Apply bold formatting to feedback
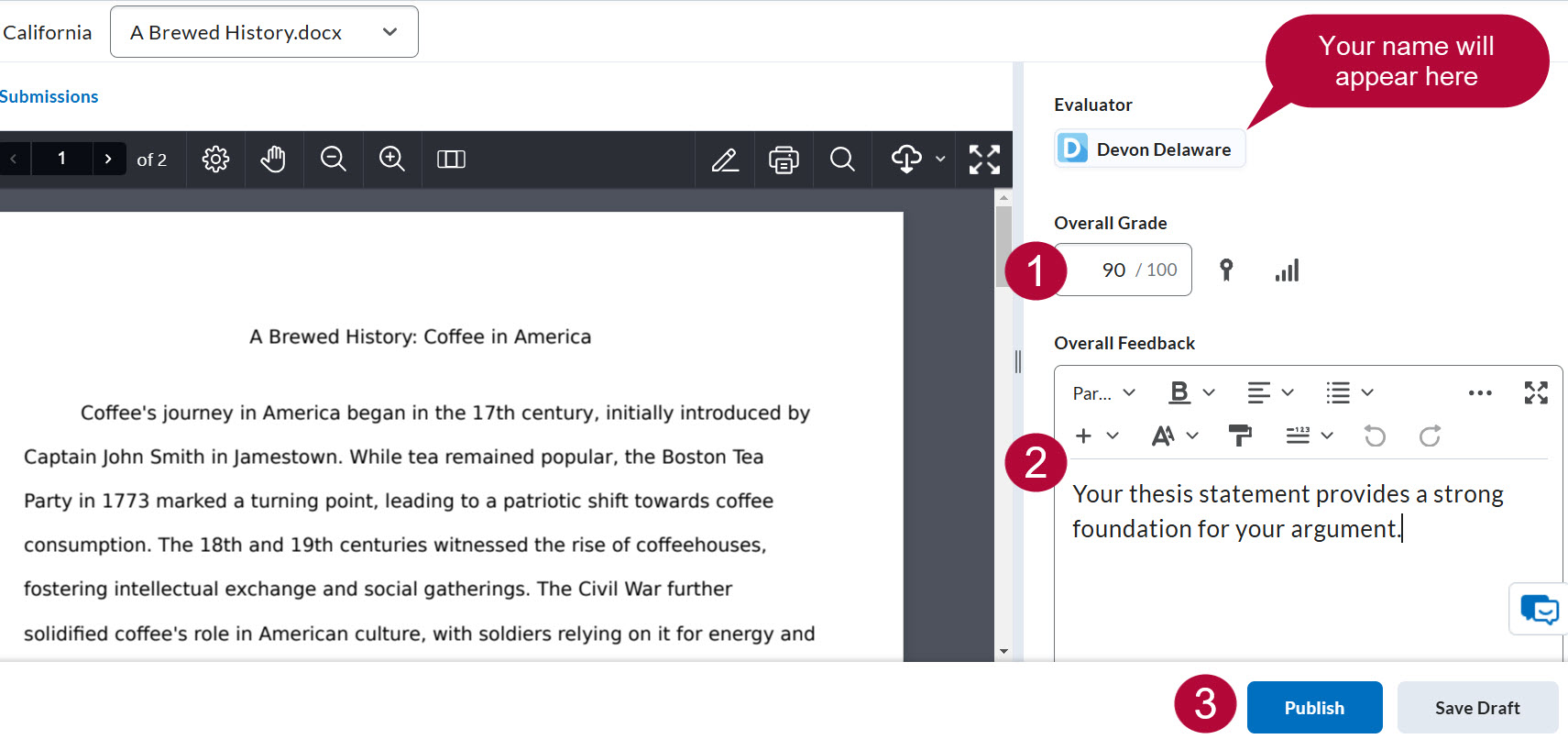 click(1179, 392)
